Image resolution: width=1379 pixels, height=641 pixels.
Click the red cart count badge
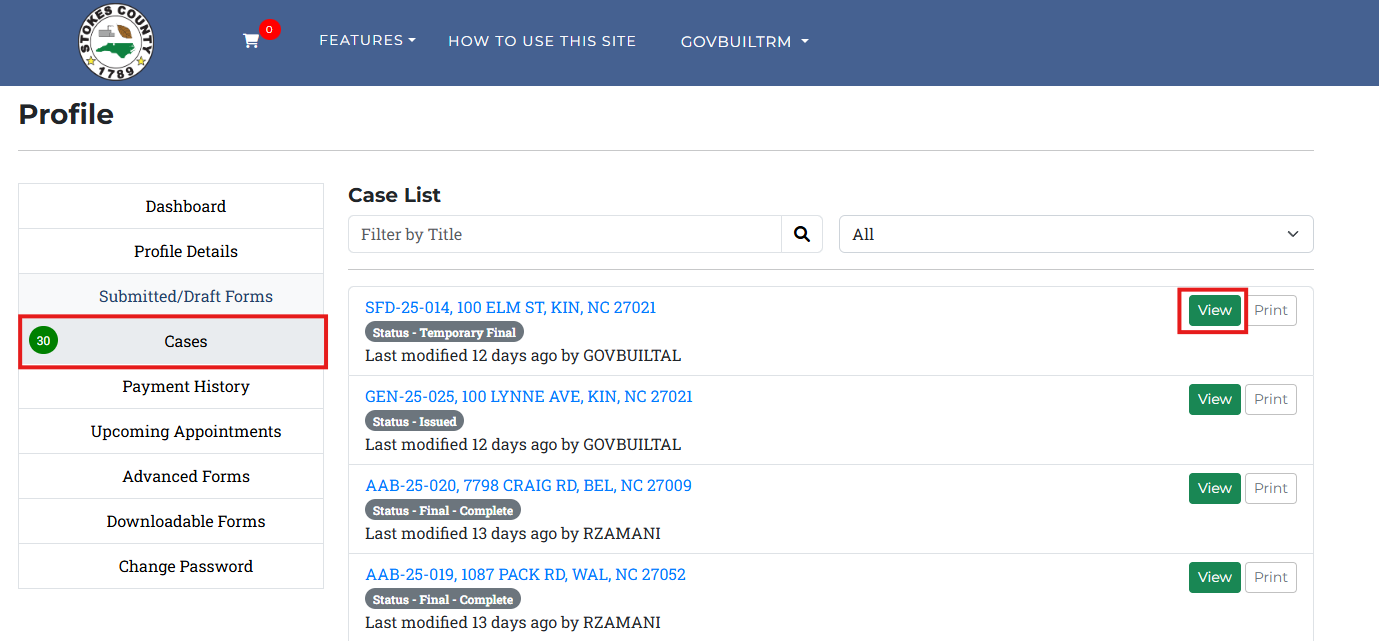coord(270,30)
